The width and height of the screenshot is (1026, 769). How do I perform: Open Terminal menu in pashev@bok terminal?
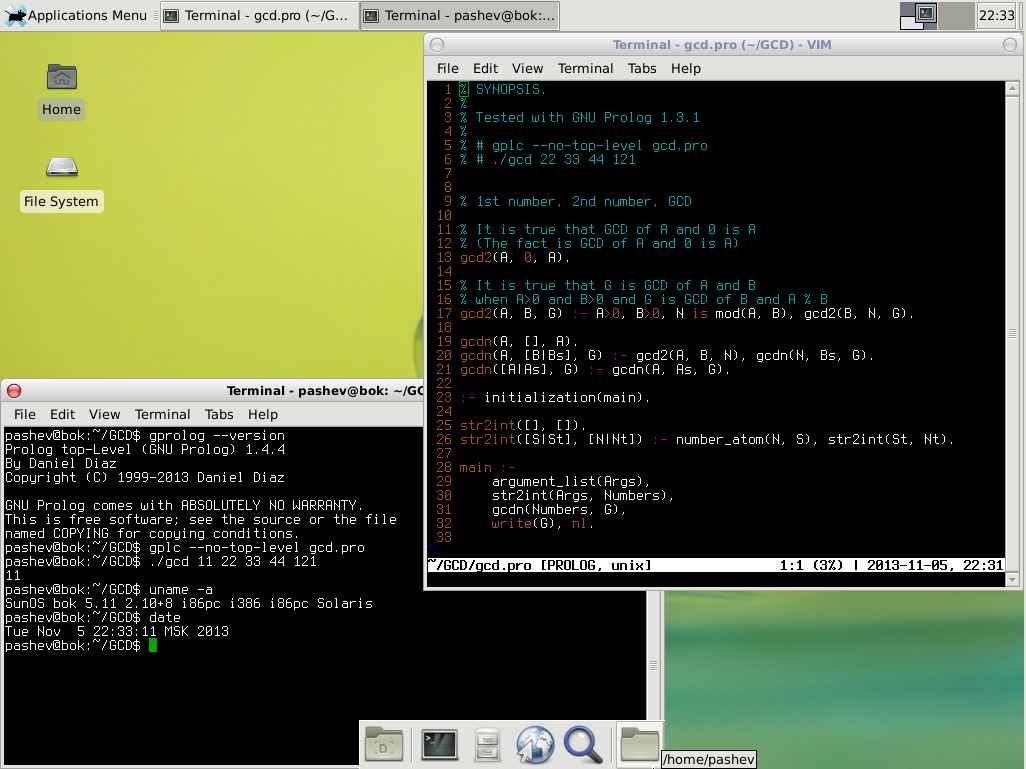click(162, 414)
